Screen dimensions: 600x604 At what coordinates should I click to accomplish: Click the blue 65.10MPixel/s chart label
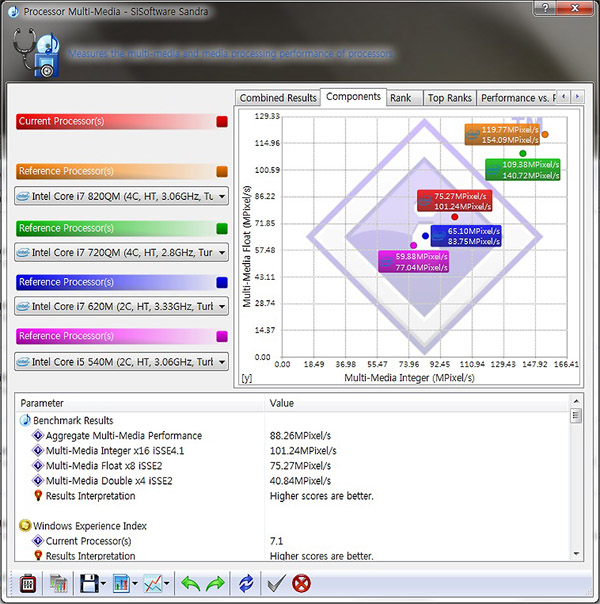click(x=466, y=236)
